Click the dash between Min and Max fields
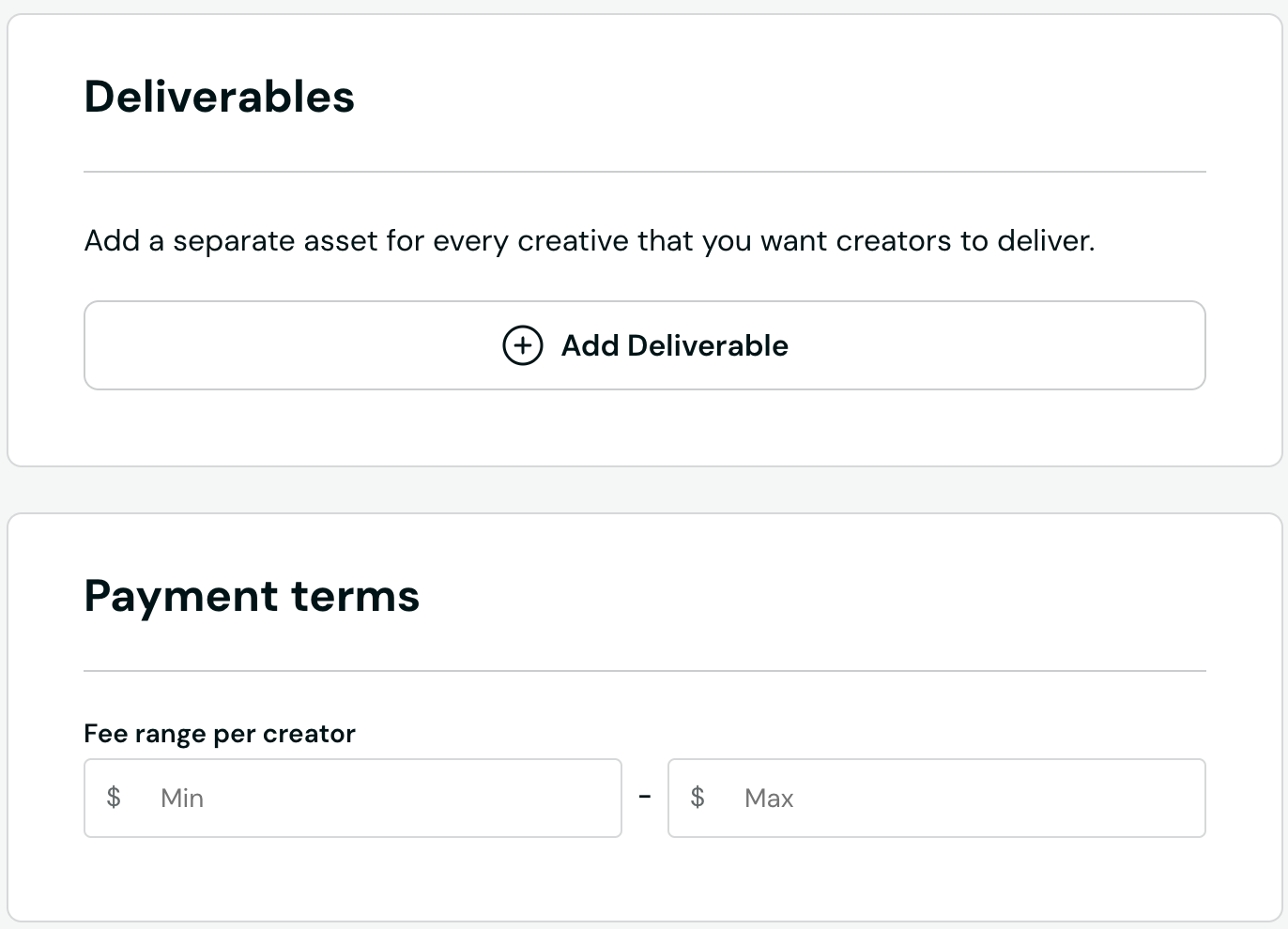 (x=644, y=796)
